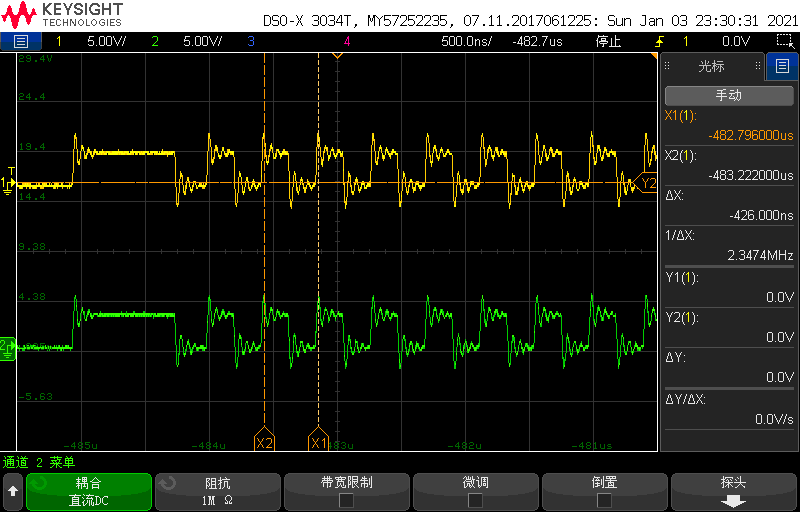Image resolution: width=800 pixels, height=512 pixels.
Task: Click the Keysight Technologies logo
Action: tap(62, 14)
